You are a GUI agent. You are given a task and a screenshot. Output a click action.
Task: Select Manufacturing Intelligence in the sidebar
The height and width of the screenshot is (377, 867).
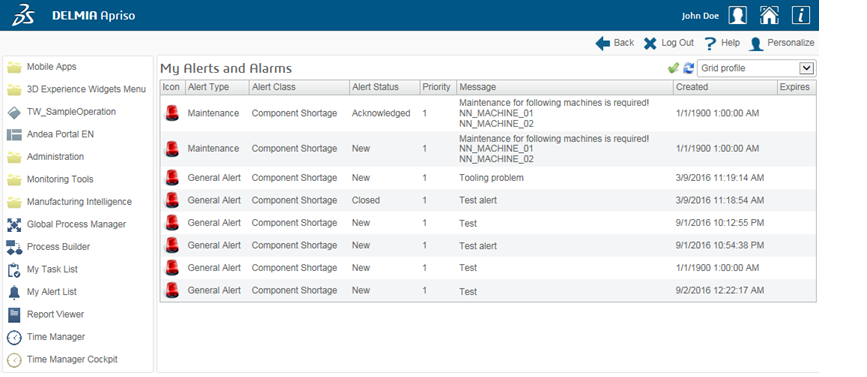pyautogui.click(x=79, y=202)
